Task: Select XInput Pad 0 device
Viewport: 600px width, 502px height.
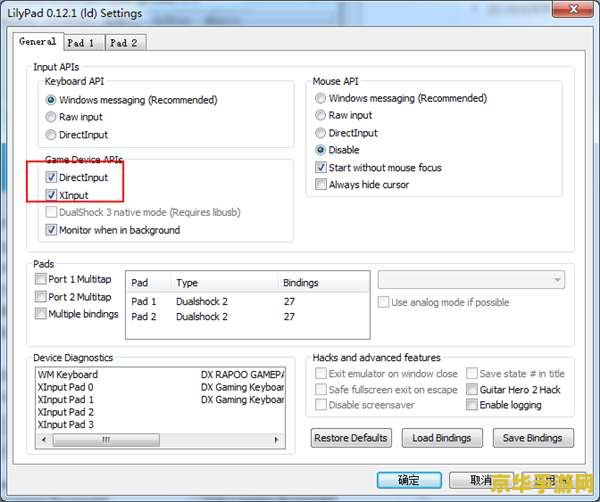Action: click(x=65, y=387)
